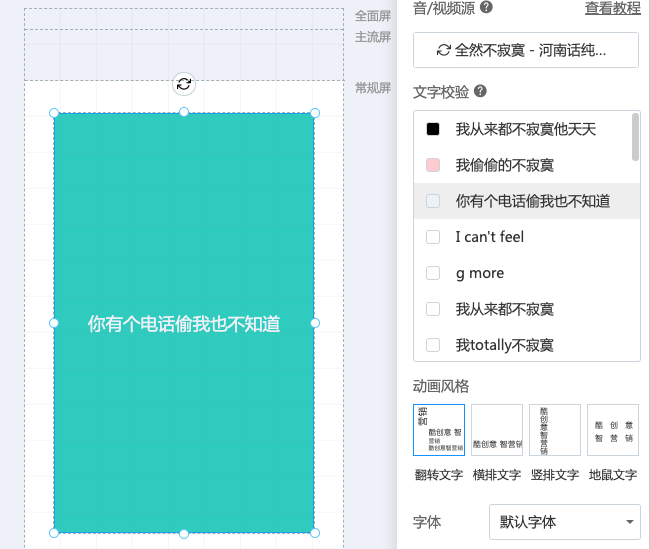650x549 pixels.
Task: Select lyric line 我偷偷的不寂寞
Action: coord(504,165)
